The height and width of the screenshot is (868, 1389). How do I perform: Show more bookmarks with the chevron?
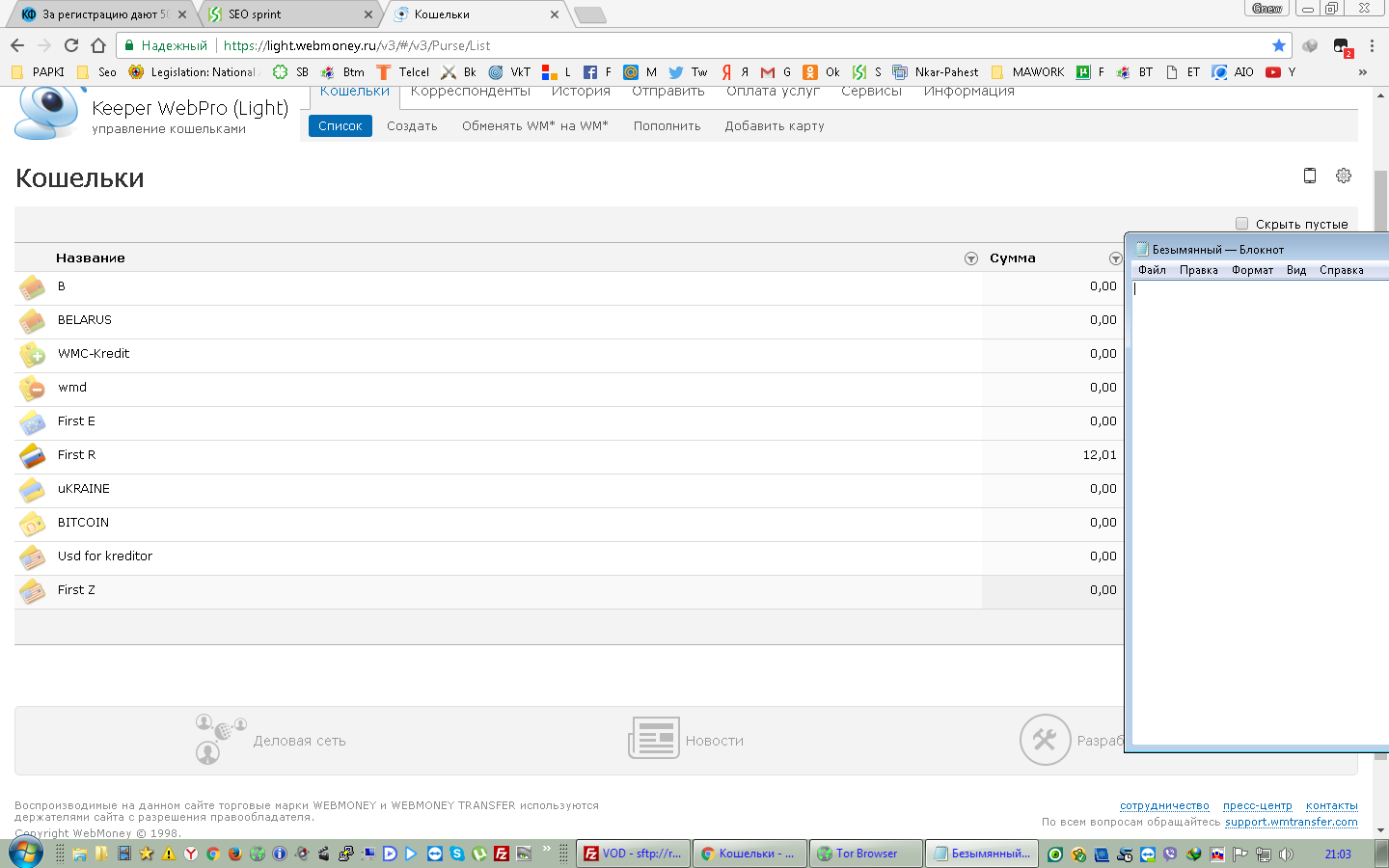1363,72
